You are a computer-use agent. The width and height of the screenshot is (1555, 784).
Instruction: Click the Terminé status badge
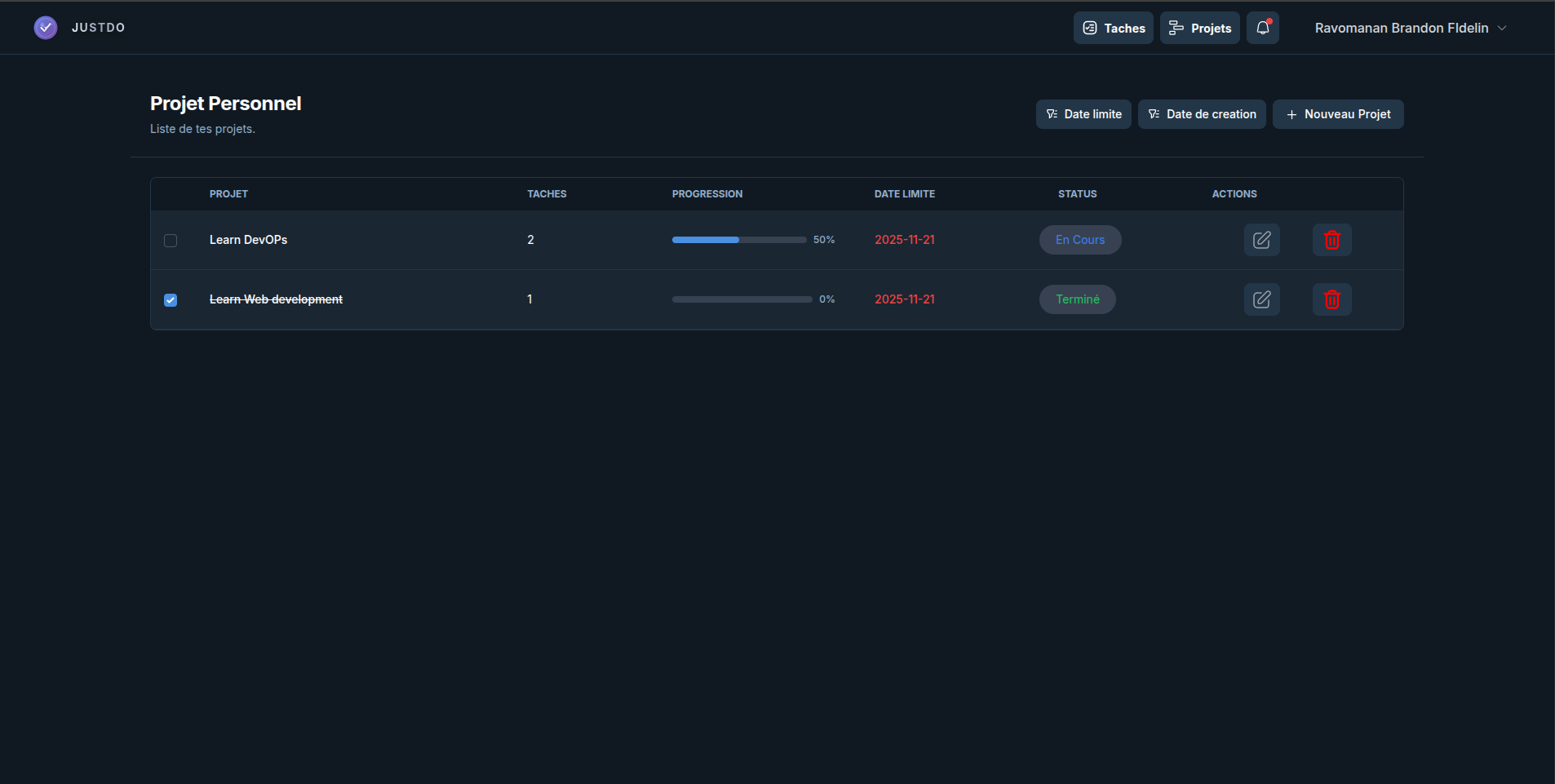(1077, 299)
